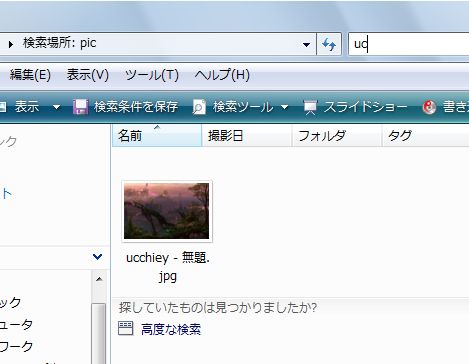Click the search box containing "uc"

[x=409, y=44]
